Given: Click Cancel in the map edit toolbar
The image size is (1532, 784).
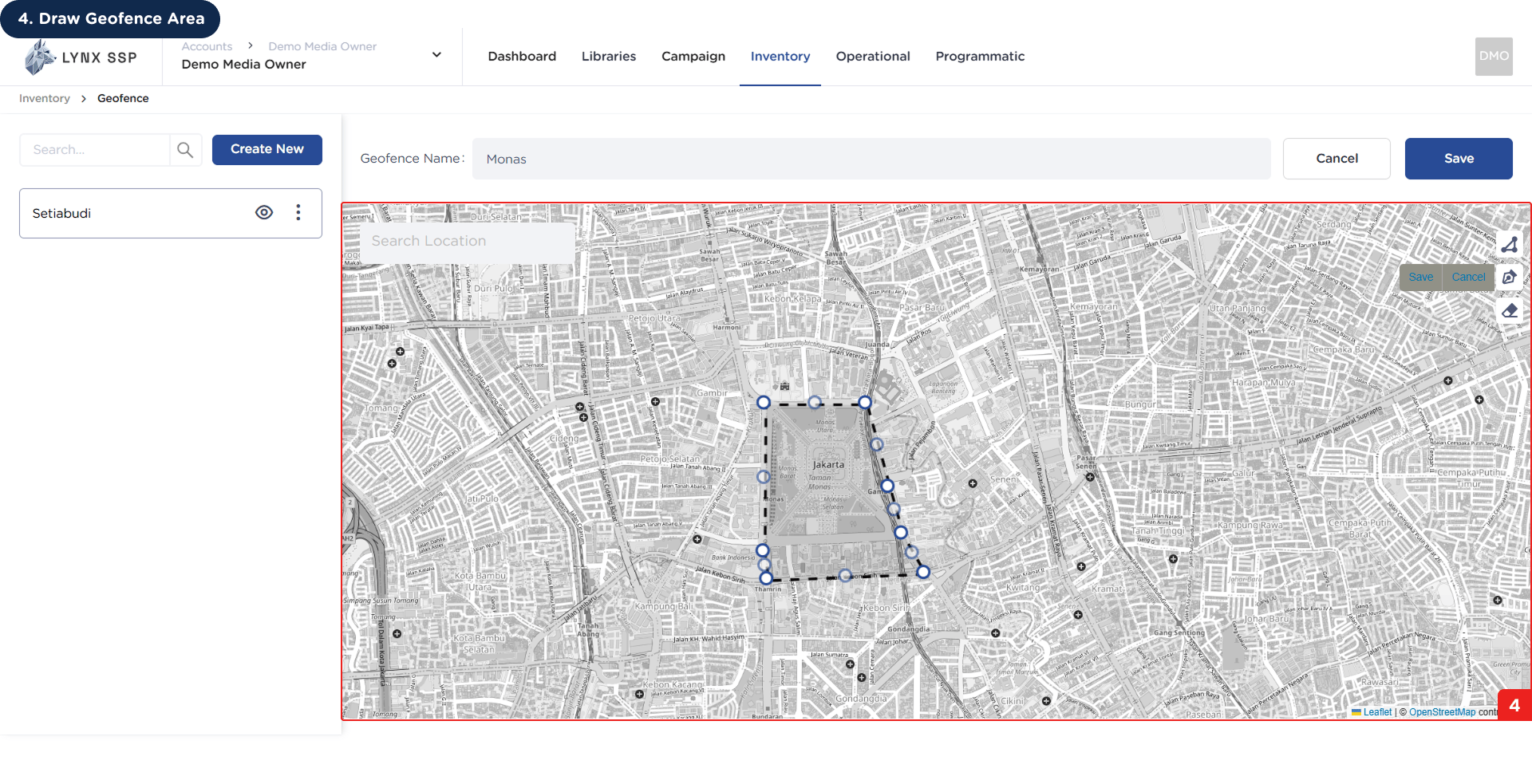Looking at the screenshot, I should pos(1468,278).
